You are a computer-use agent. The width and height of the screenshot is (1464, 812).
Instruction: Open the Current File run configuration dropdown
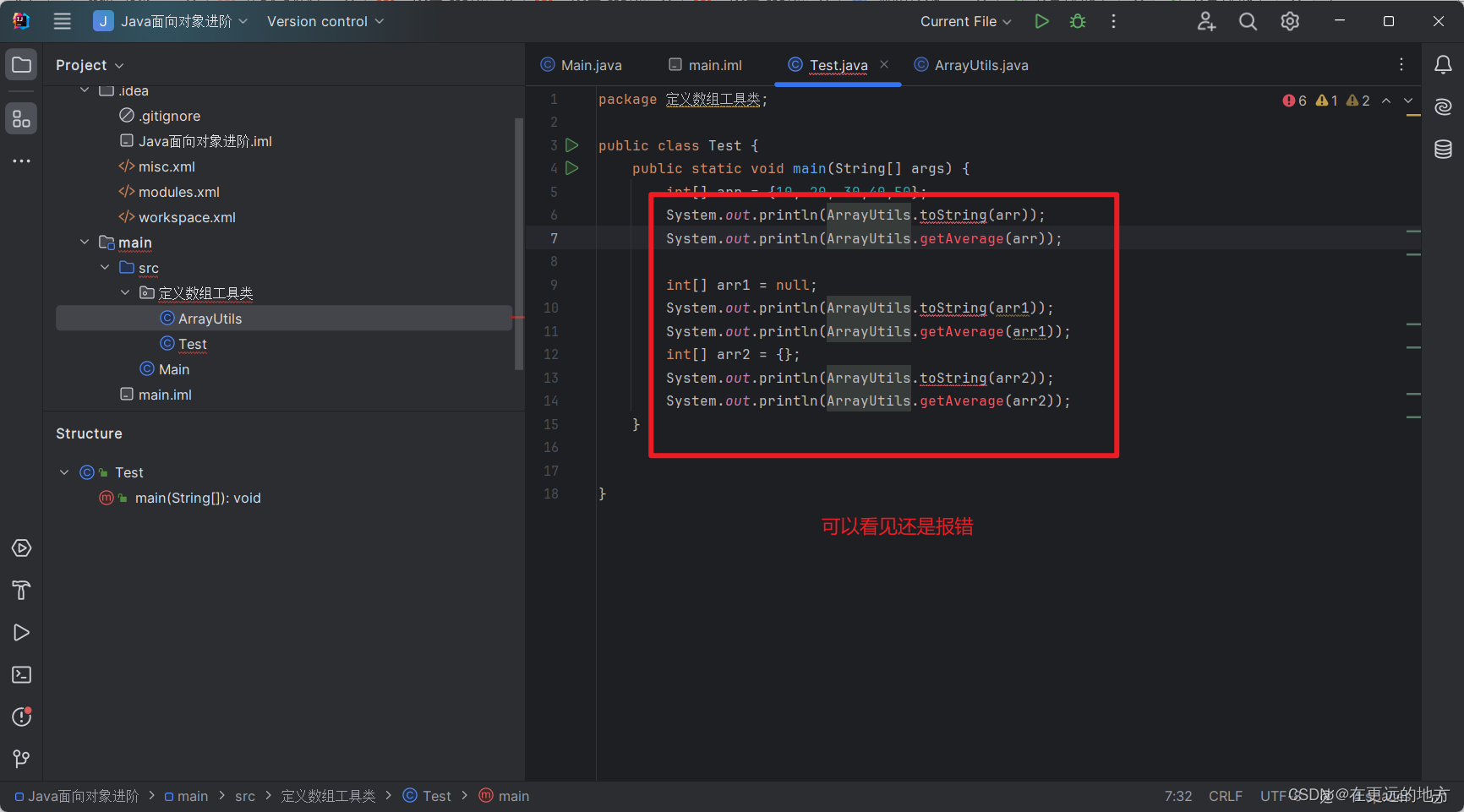click(964, 21)
